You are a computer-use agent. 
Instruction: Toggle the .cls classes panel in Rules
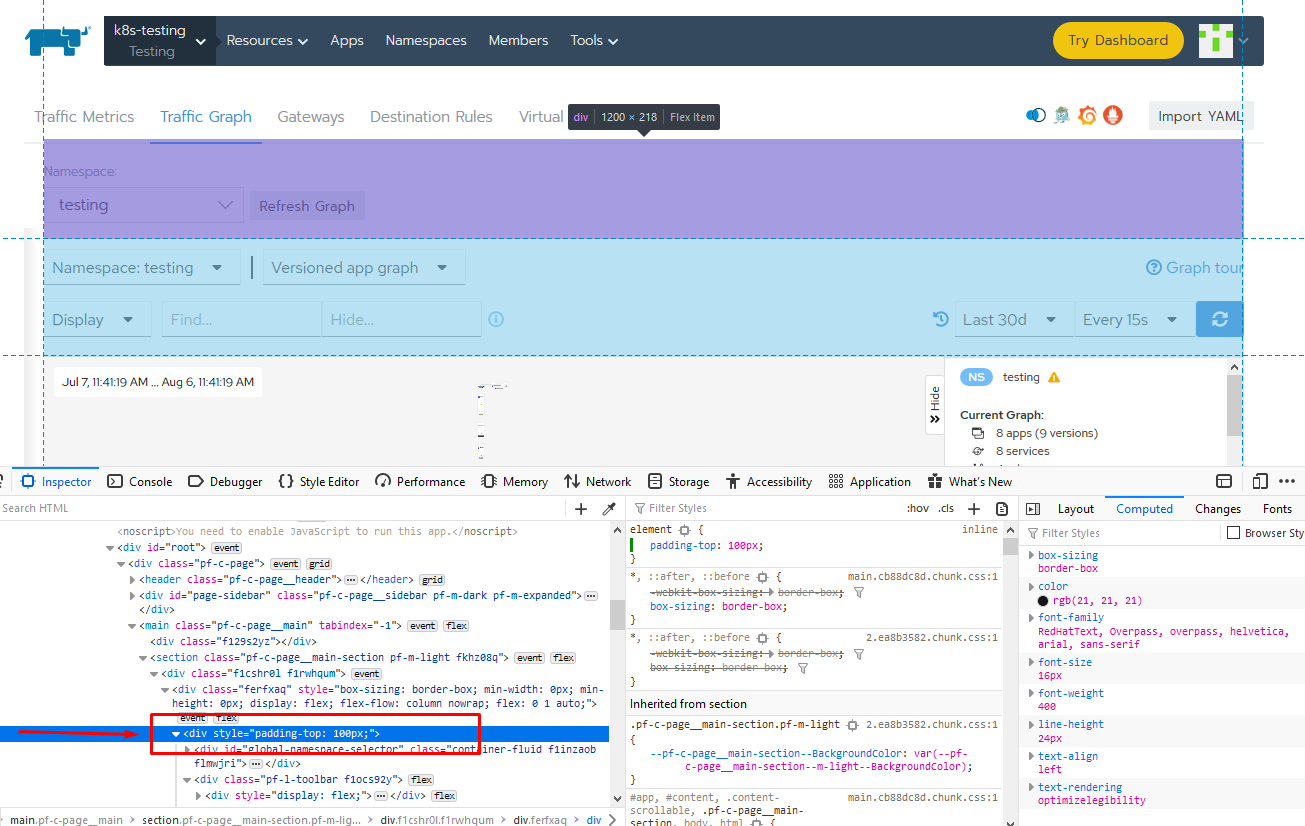pyautogui.click(x=946, y=508)
